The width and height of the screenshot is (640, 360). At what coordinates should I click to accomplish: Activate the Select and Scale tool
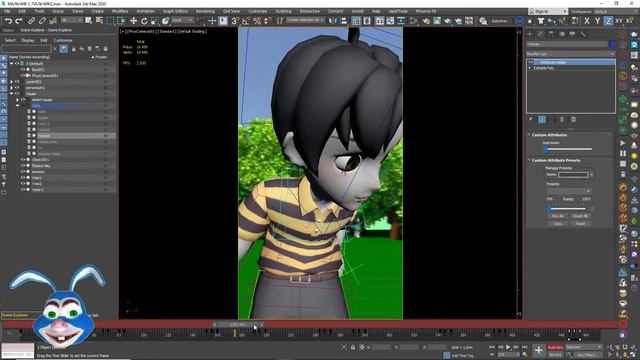[155, 20]
